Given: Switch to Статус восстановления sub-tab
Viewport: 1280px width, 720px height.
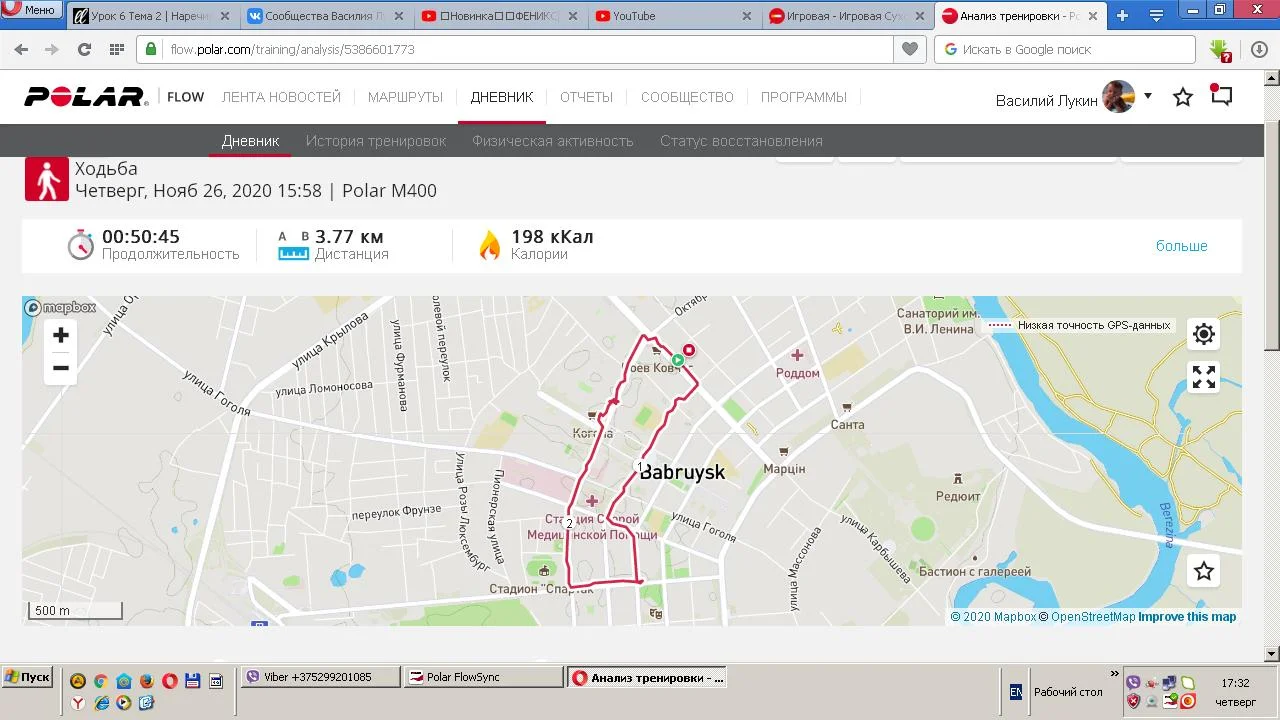Looking at the screenshot, I should (x=741, y=141).
